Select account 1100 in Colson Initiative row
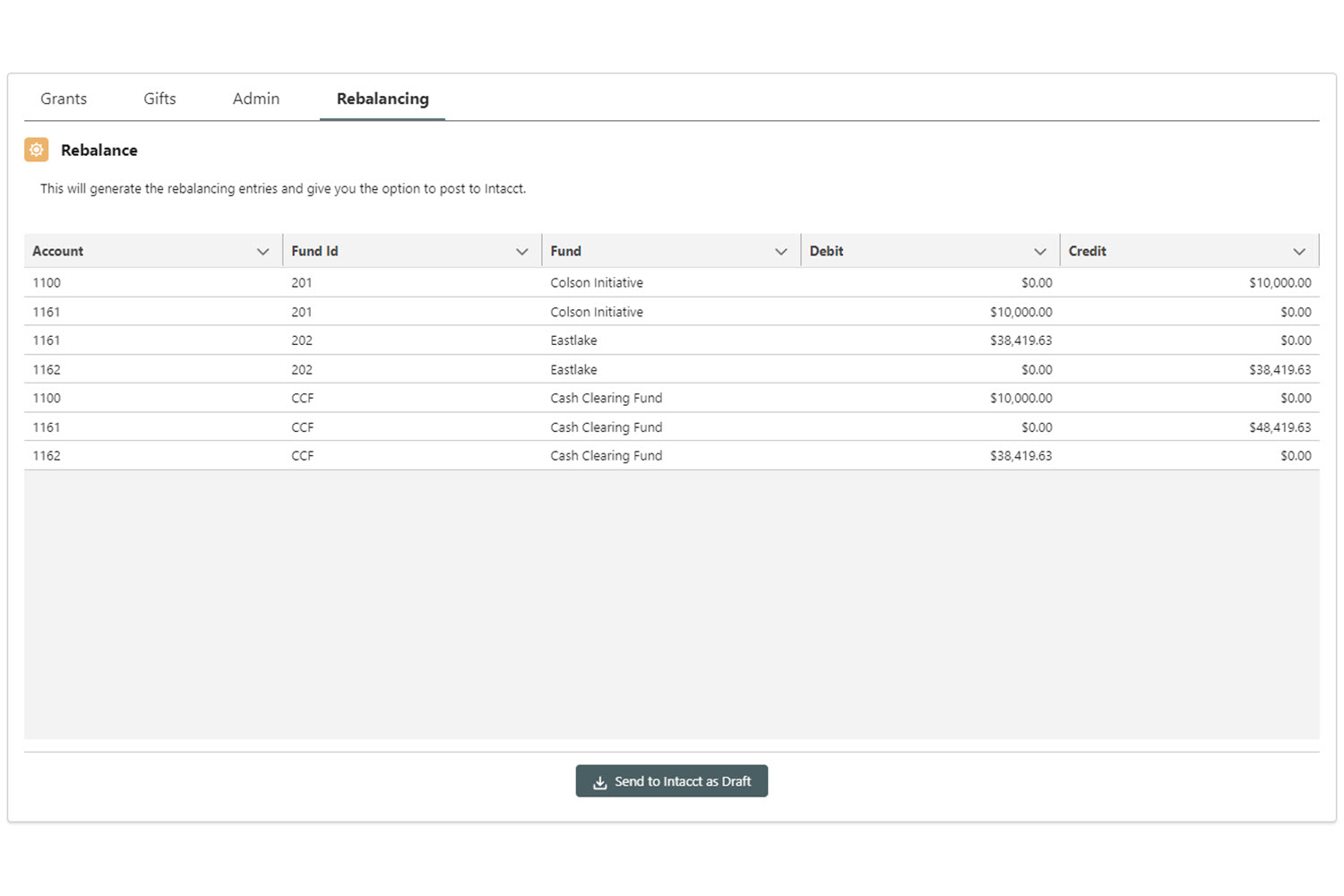 [x=47, y=283]
